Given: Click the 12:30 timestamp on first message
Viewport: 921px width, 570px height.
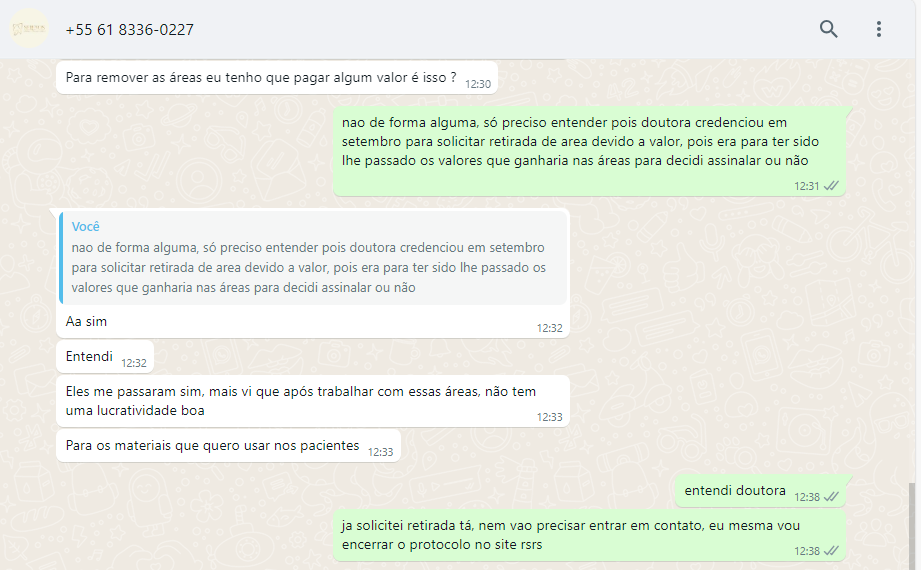Looking at the screenshot, I should (x=478, y=85).
